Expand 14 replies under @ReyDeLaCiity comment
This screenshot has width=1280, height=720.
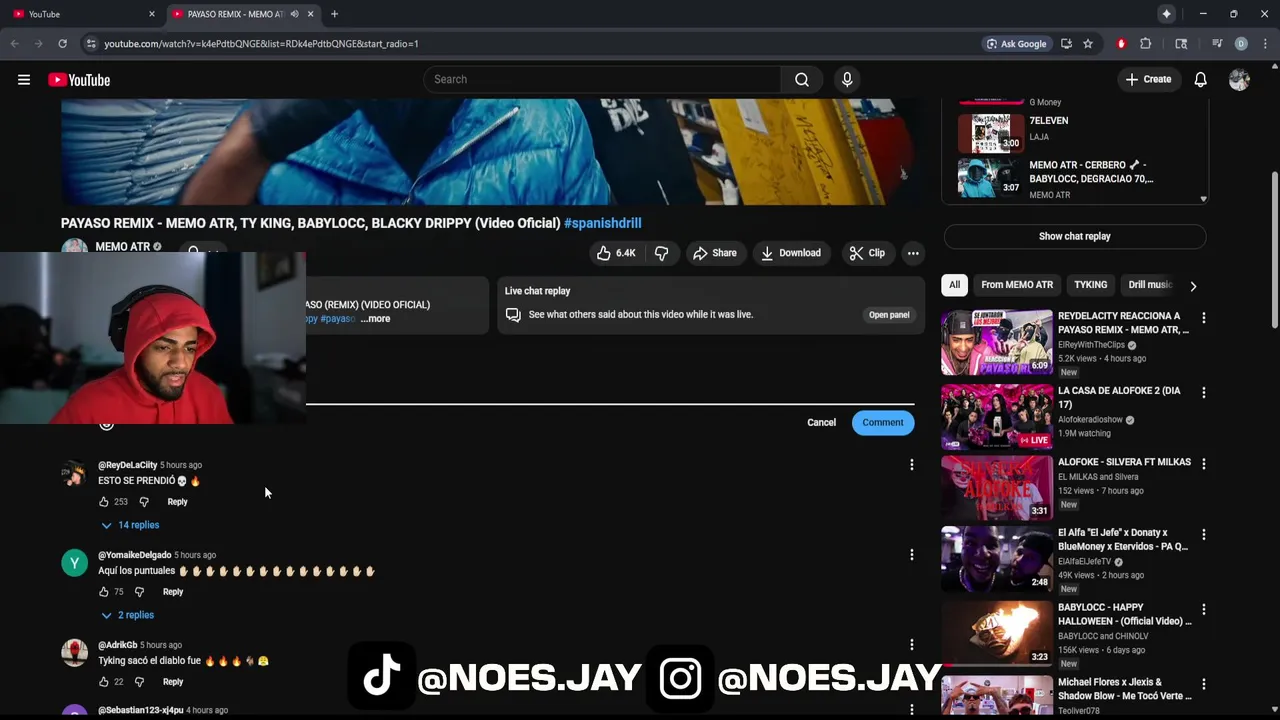[130, 525]
